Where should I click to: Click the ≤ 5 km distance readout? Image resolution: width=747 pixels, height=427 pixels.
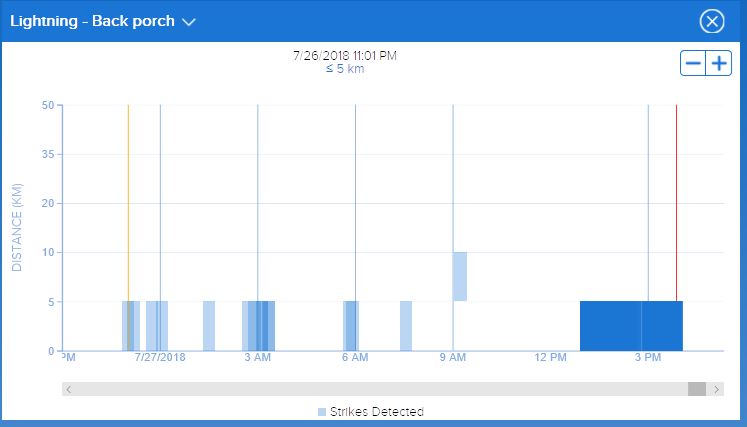click(x=345, y=69)
